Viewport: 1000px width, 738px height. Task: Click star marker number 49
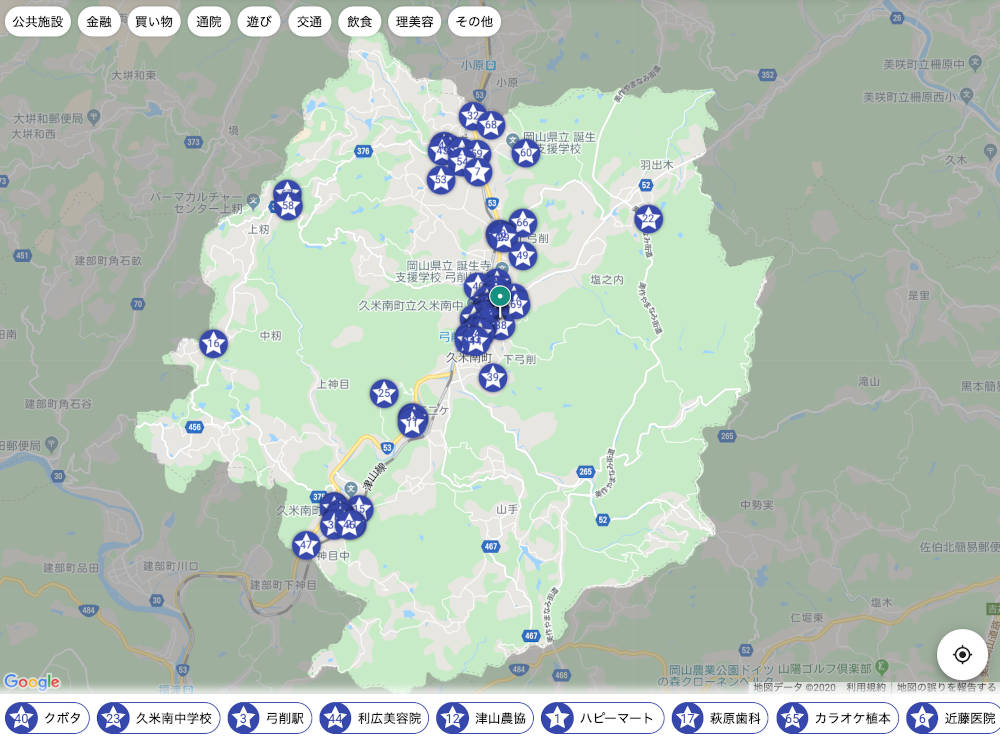tap(522, 256)
